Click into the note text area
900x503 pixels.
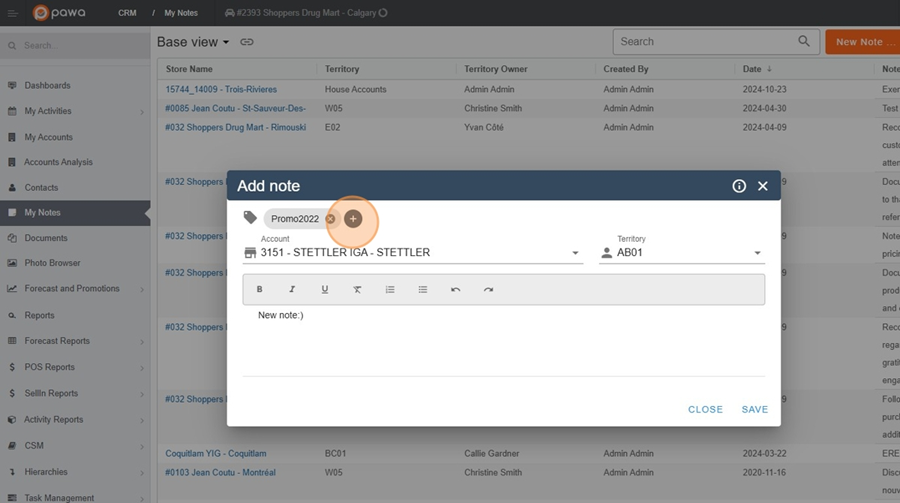[x=503, y=342]
